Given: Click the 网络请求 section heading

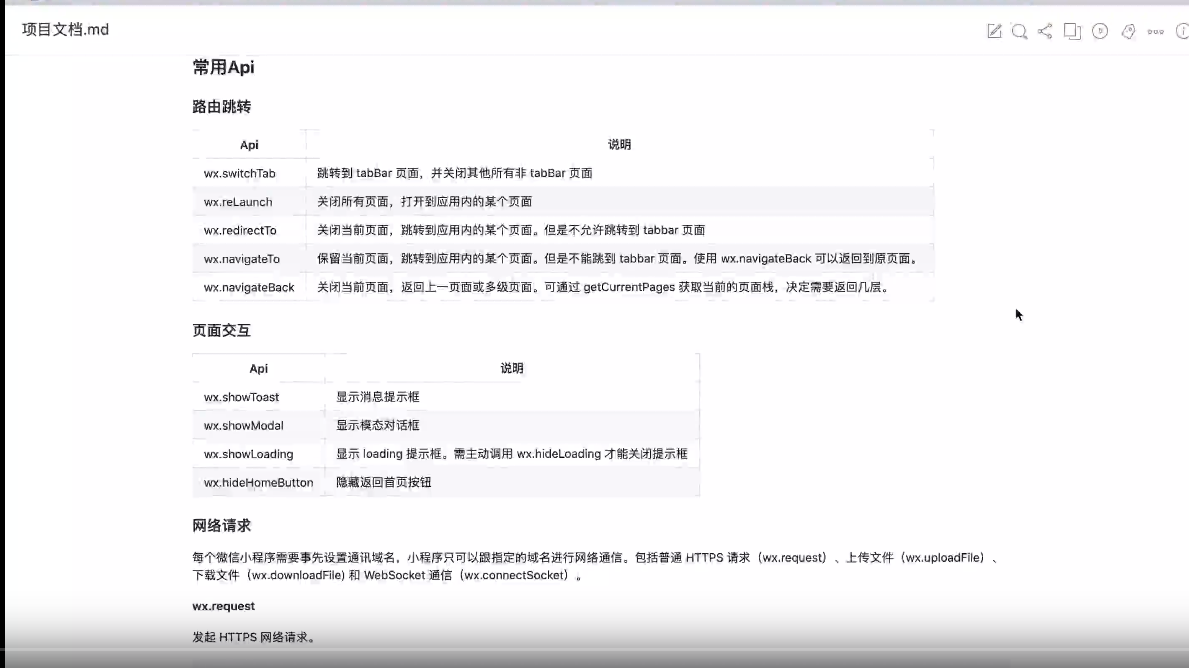Looking at the screenshot, I should click(221, 525).
